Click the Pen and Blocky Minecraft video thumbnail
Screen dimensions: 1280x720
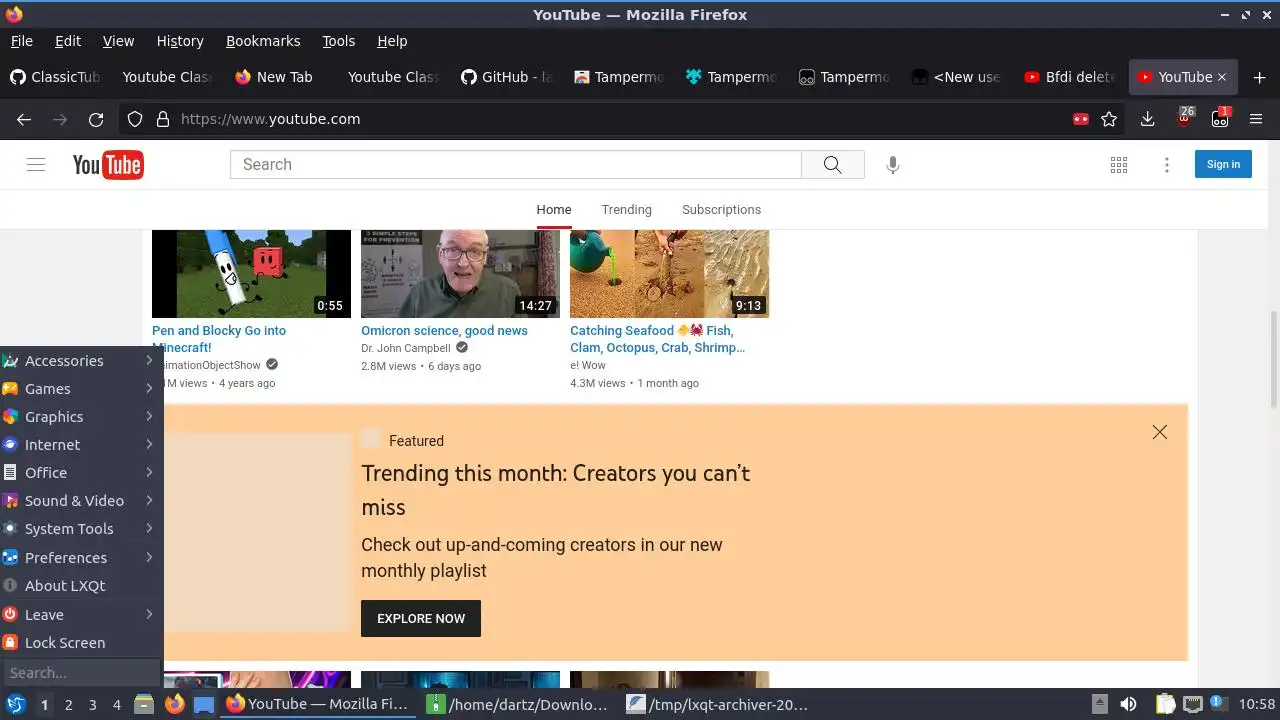tap(251, 274)
